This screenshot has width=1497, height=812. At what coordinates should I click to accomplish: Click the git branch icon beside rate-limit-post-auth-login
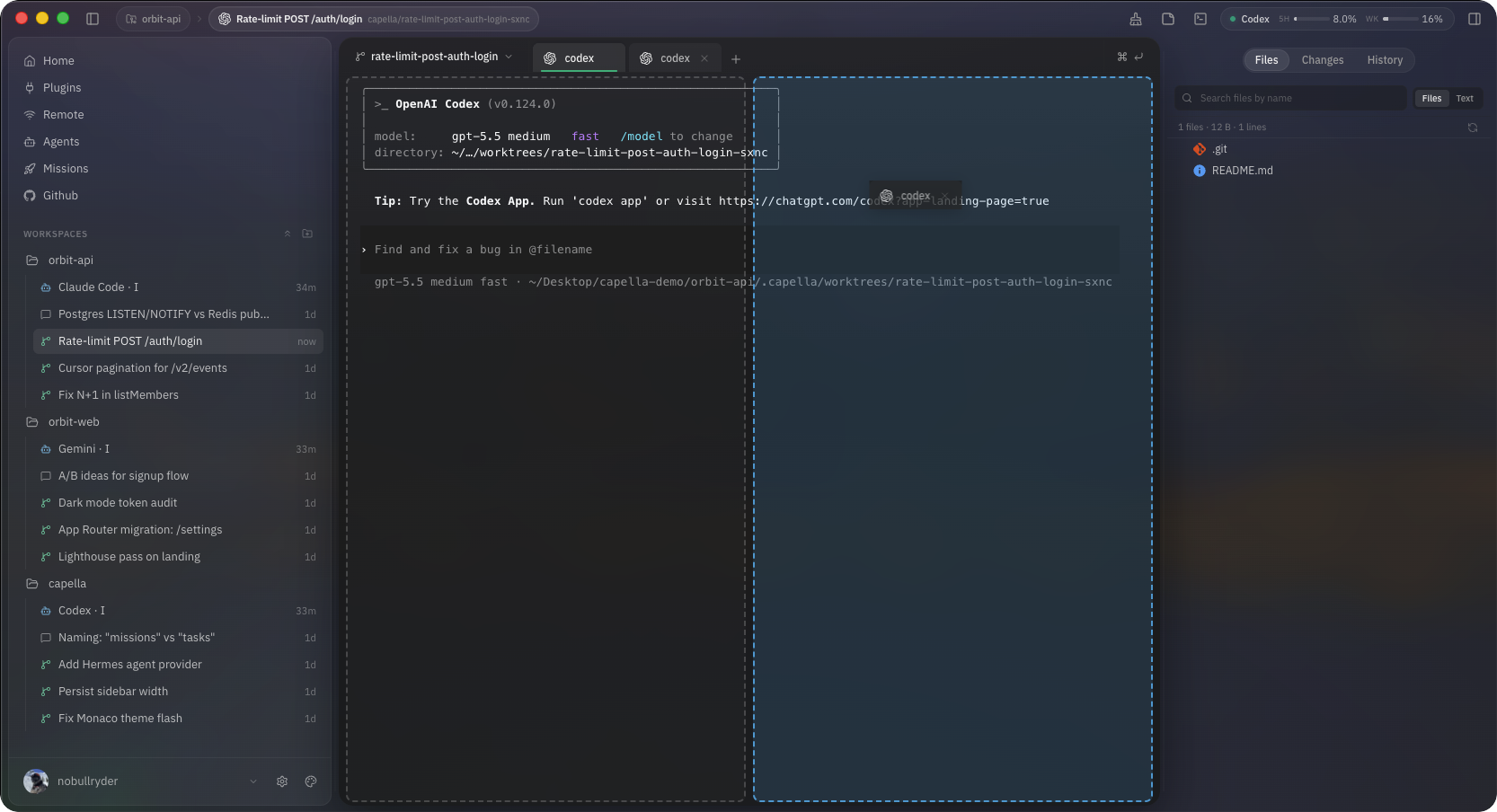click(360, 57)
